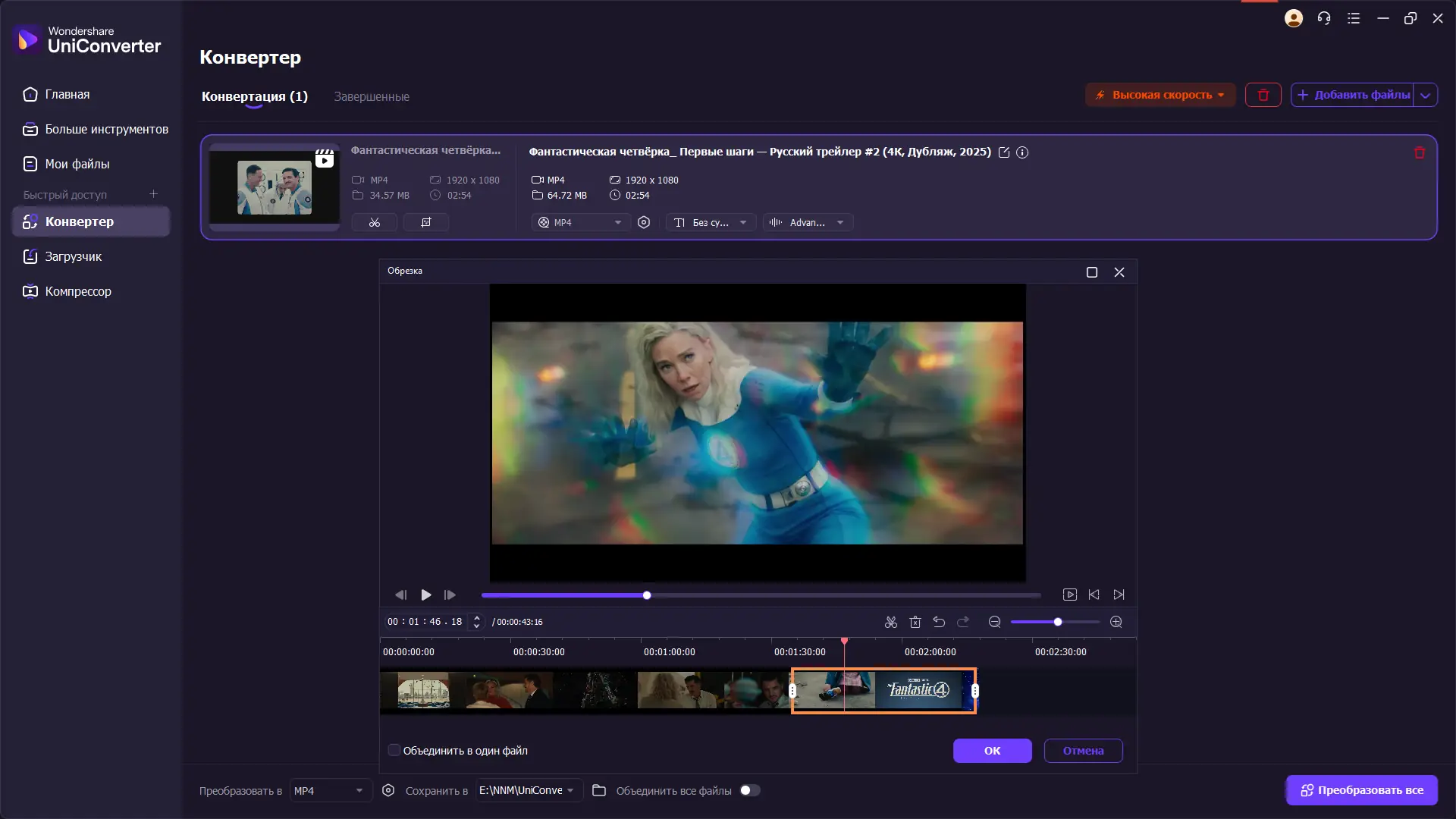Jump to the next segment
This screenshot has width=1456, height=819.
point(1119,595)
